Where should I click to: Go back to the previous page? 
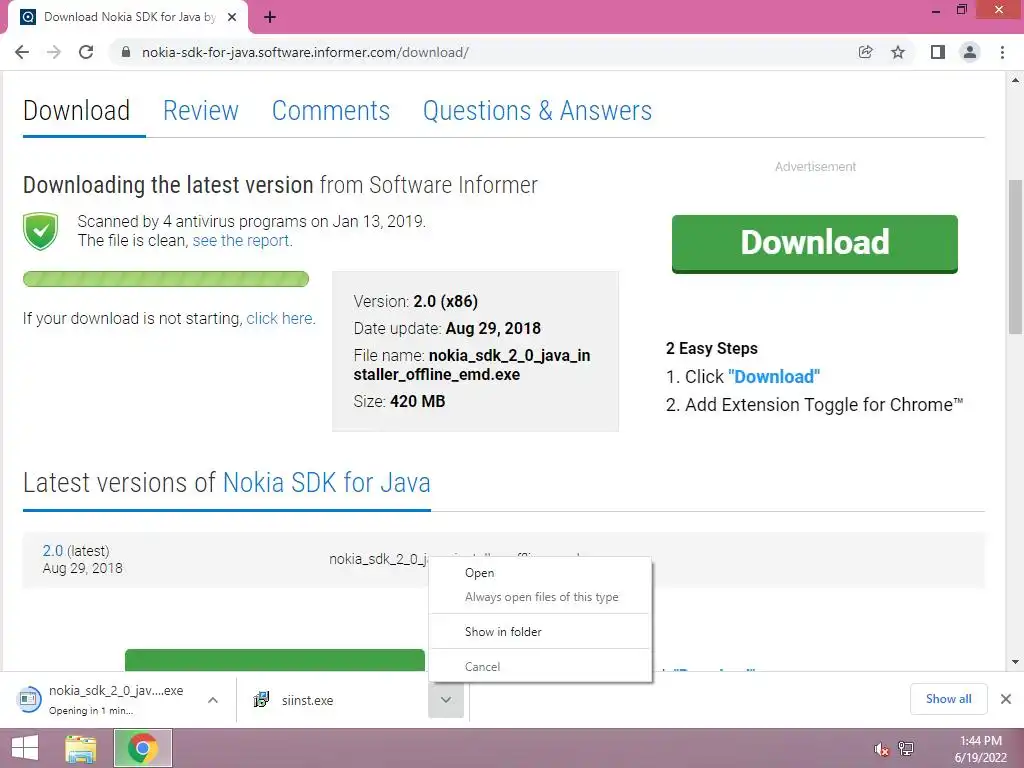coord(22,52)
